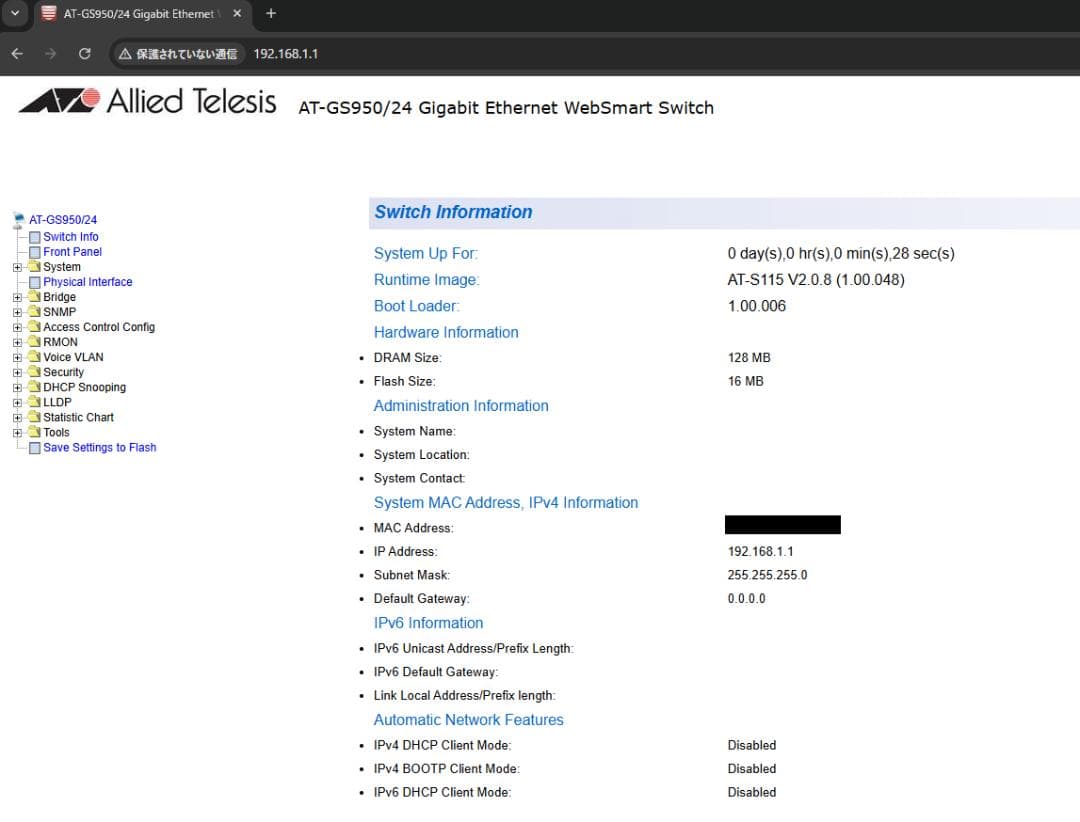Screen dimensions: 1080x822
Task: Click the Voice VLAN folder icon
Action: (34, 357)
